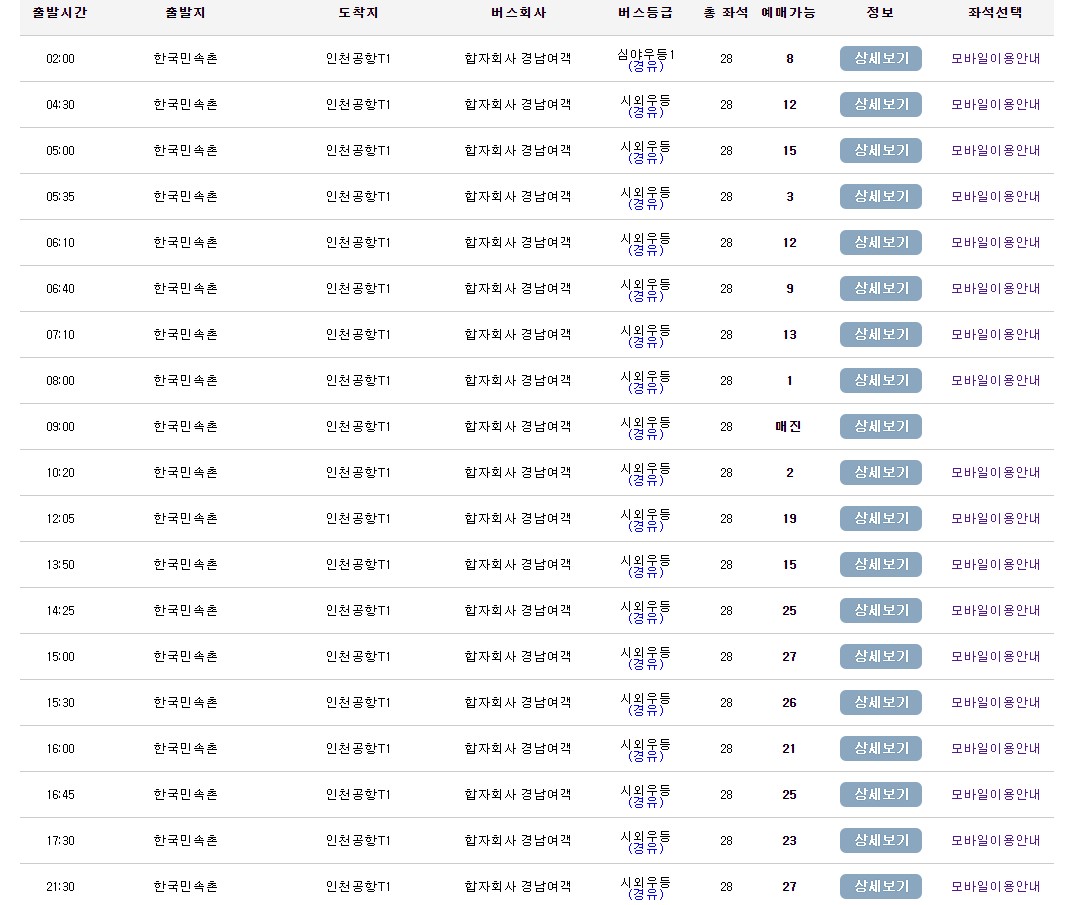
Task: Click 상세보기 for the 02:00 departure
Action: 880,58
